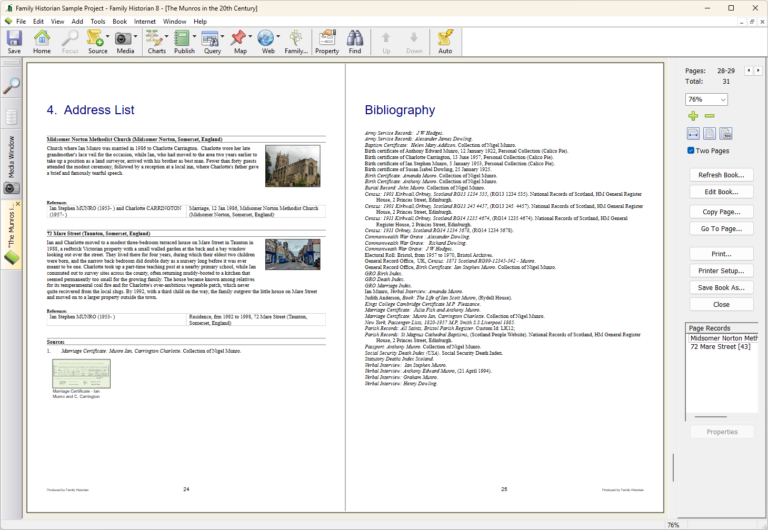This screenshot has height=530, width=768.
Task: Open the Media camera icon
Action: [123, 42]
